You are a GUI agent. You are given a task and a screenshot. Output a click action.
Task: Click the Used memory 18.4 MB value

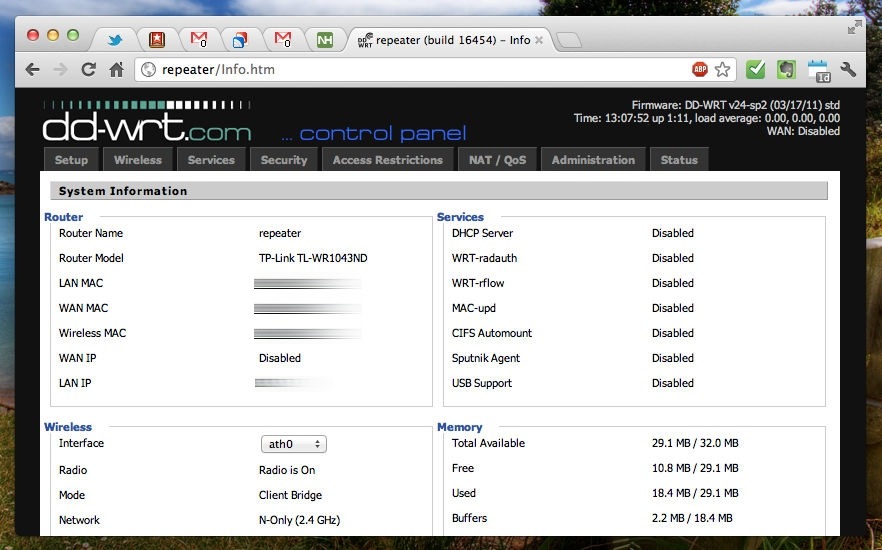(695, 493)
